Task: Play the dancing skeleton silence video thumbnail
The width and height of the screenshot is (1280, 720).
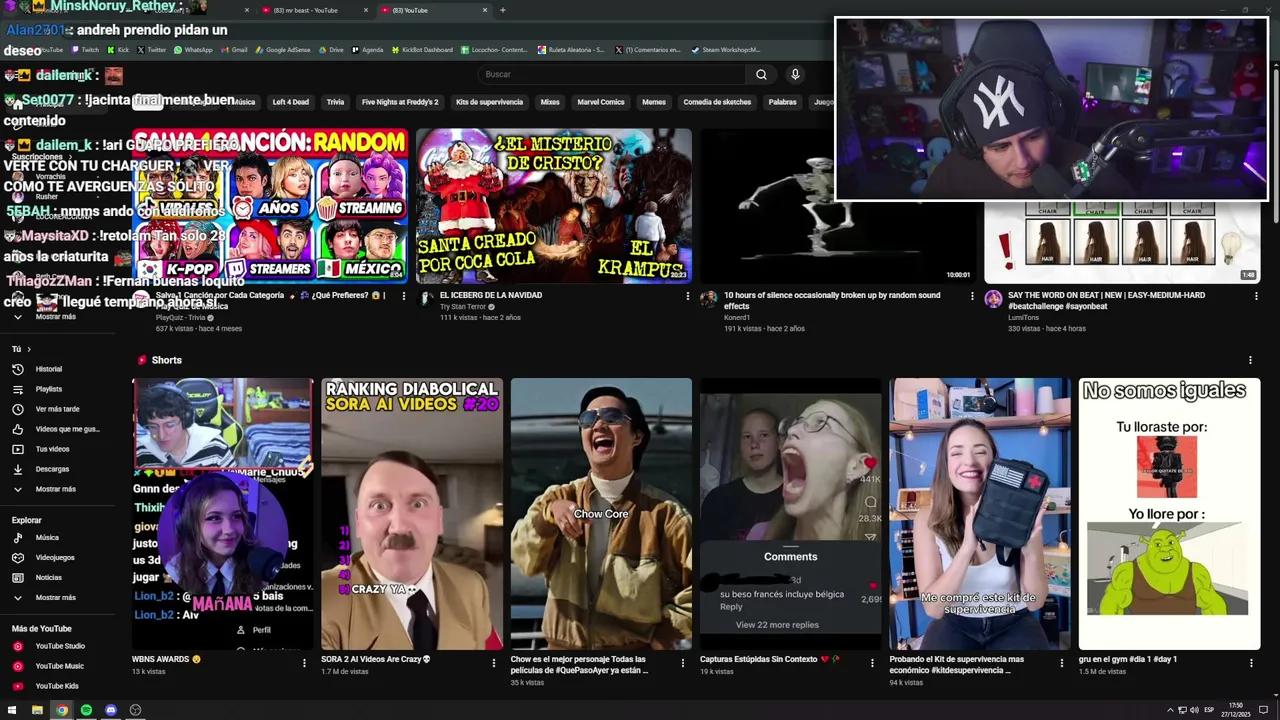Action: pyautogui.click(x=838, y=206)
